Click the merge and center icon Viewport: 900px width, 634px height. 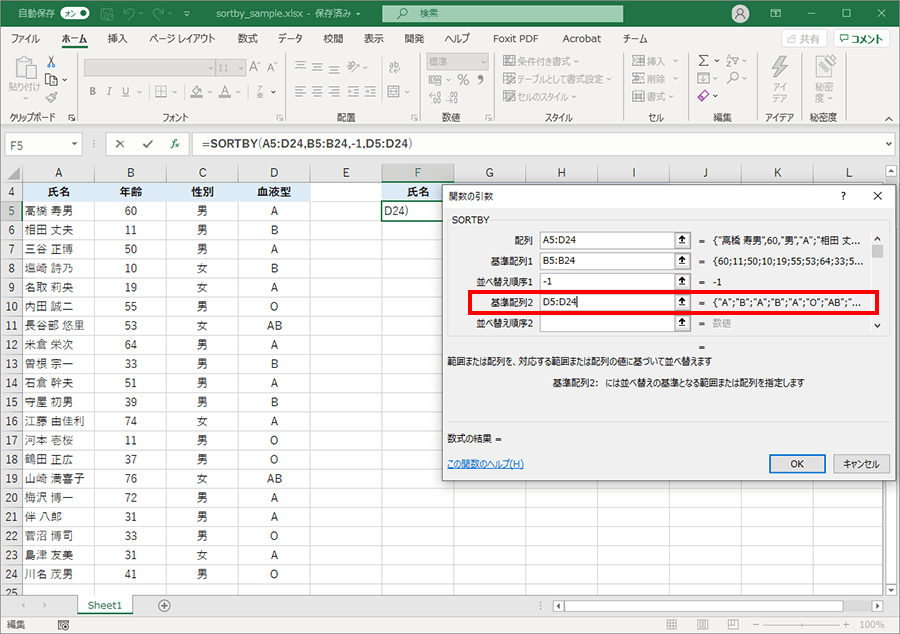click(x=393, y=91)
